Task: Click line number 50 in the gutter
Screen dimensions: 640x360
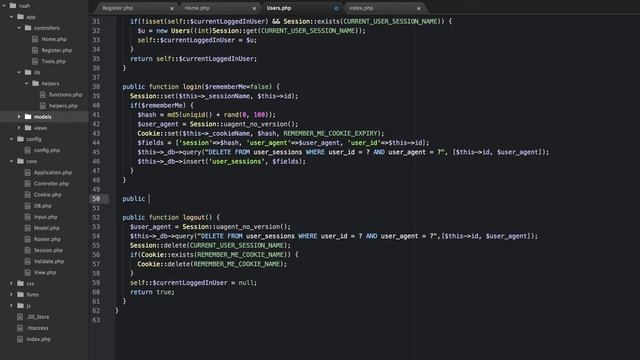Action: (96, 199)
